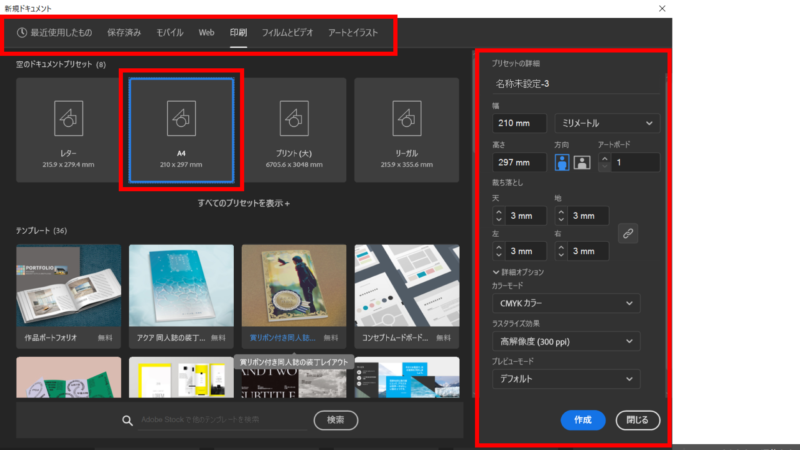Decrease left bleed (左) value
Viewport: 800px width, 450px height.
pos(499,255)
